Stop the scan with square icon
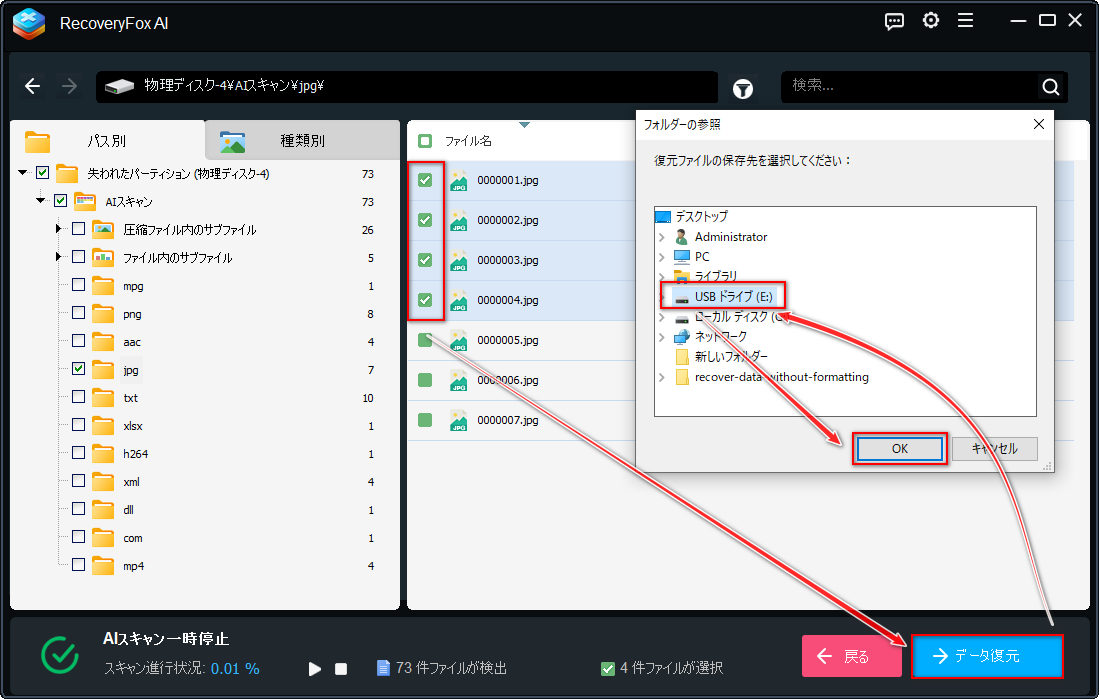 click(341, 669)
